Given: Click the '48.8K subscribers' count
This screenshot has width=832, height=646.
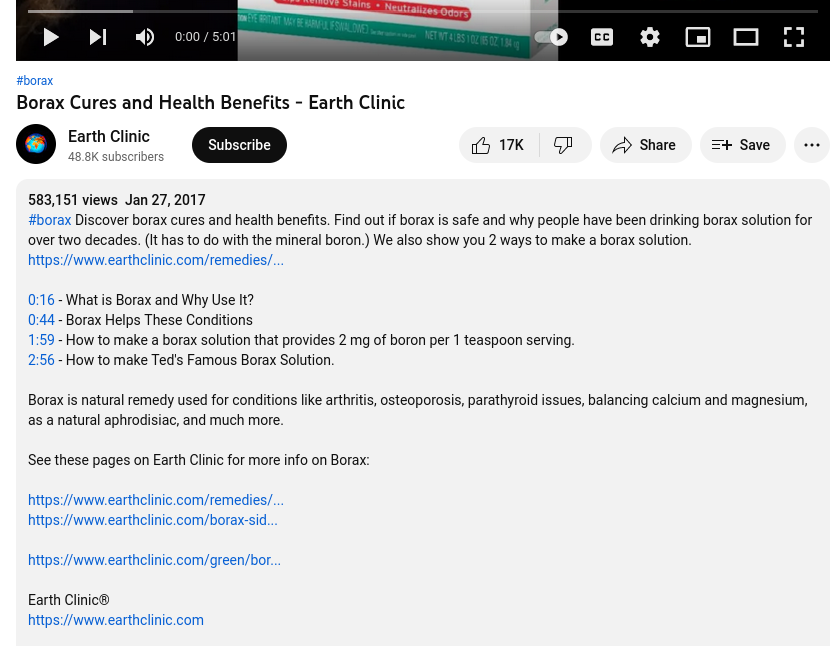Looking at the screenshot, I should click(x=116, y=157).
